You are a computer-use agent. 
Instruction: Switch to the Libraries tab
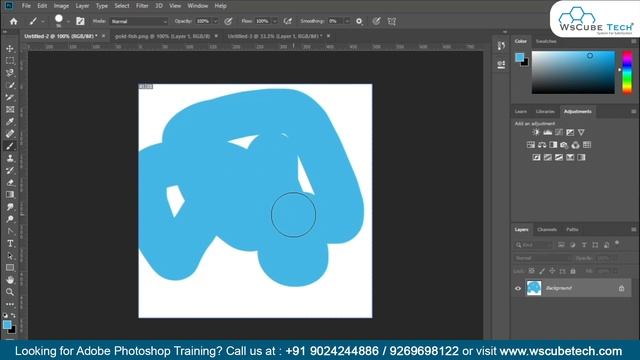click(545, 111)
